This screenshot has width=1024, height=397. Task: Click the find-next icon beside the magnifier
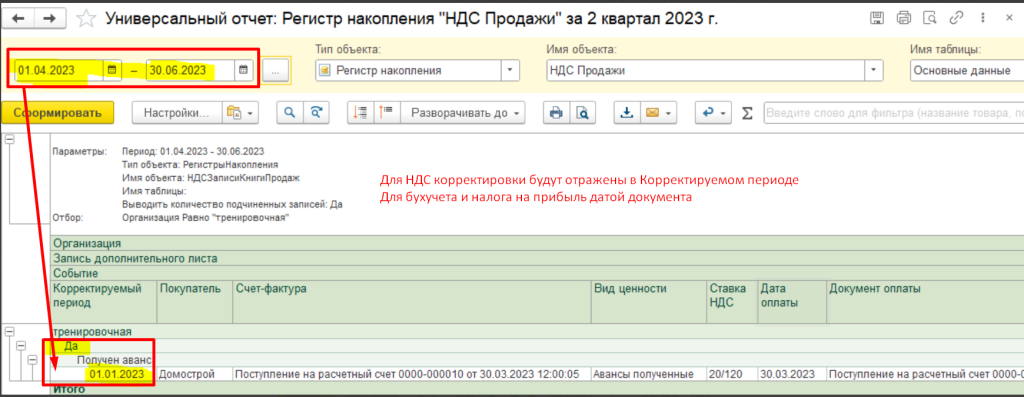[x=316, y=112]
